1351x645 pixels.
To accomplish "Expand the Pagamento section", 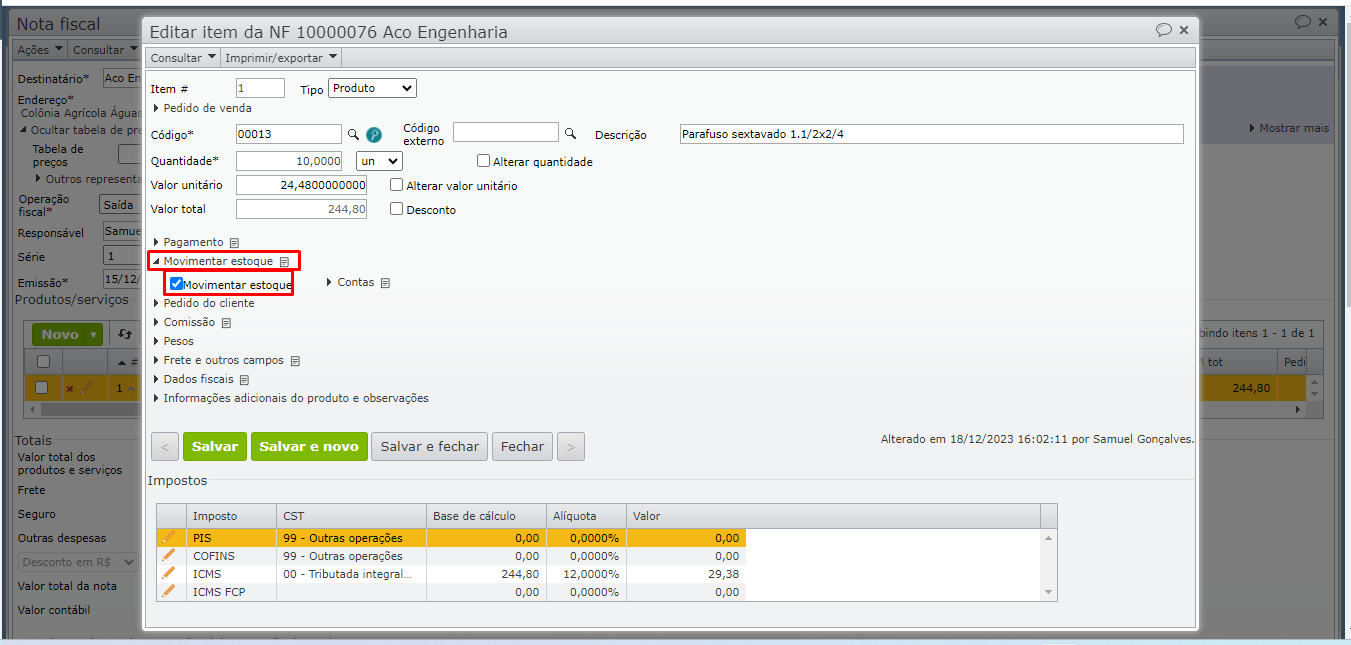I will coord(187,242).
